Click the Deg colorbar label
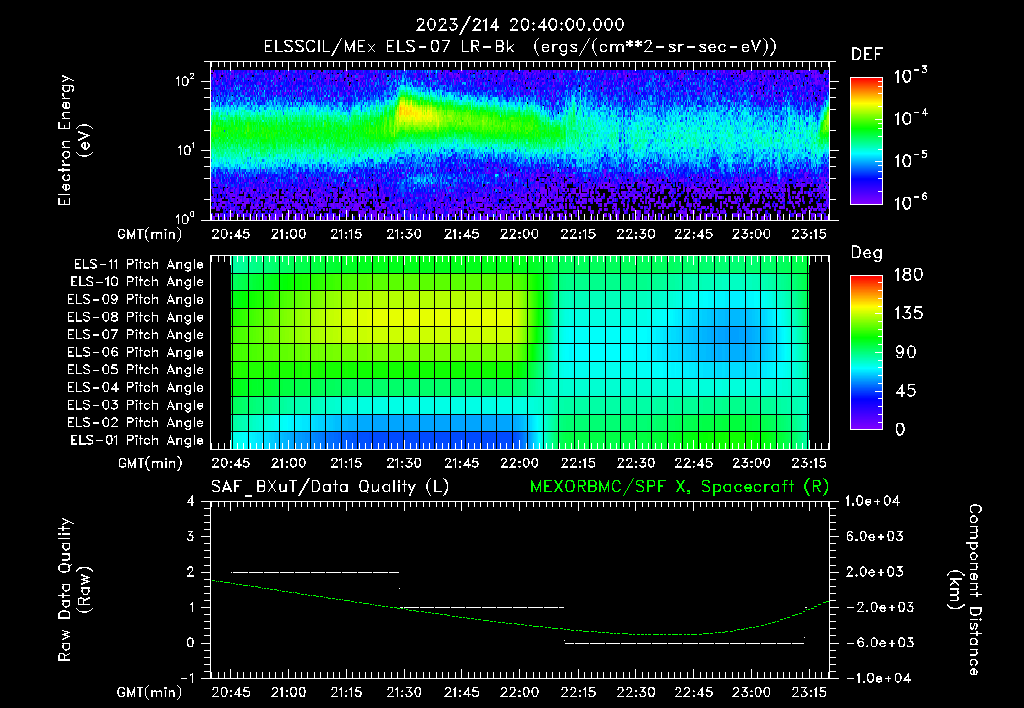Image resolution: width=1024 pixels, height=708 pixels. 867,253
